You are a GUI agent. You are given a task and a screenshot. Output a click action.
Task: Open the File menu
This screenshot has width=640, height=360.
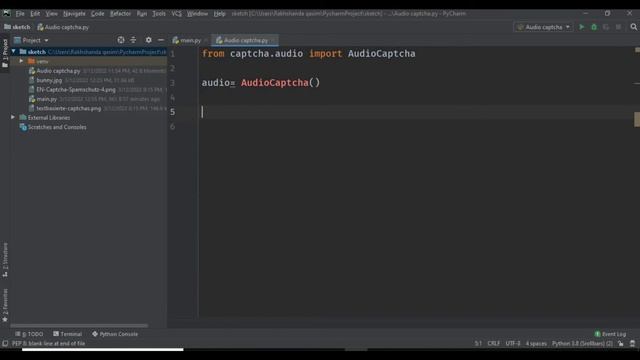pos(20,13)
